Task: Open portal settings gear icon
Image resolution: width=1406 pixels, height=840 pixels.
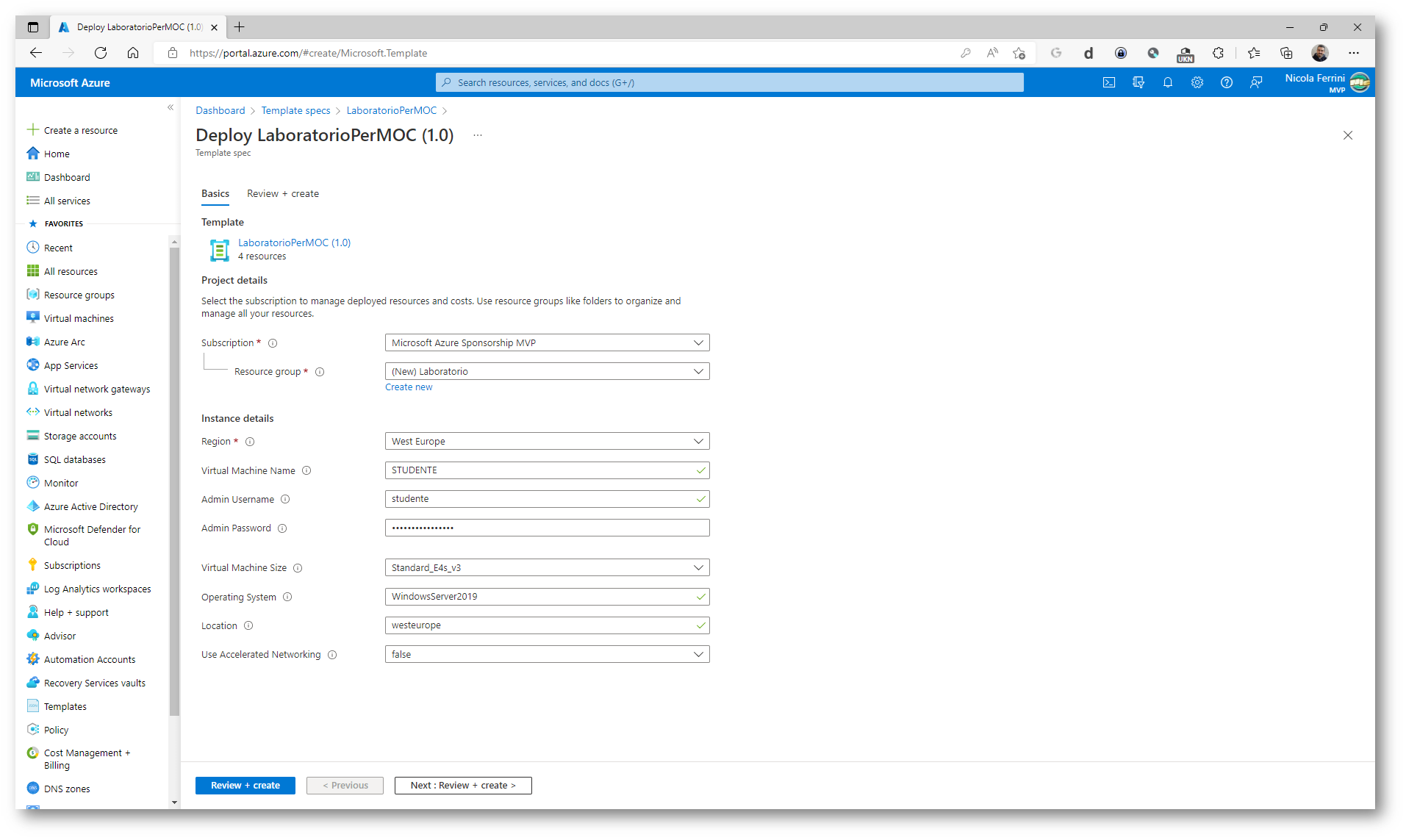Action: click(x=1197, y=82)
